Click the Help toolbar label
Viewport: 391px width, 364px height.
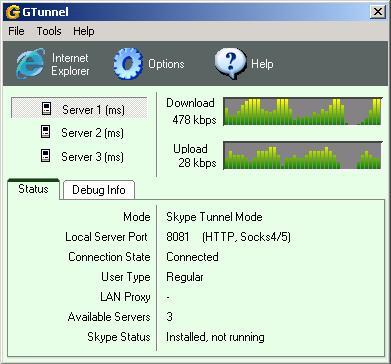262,64
